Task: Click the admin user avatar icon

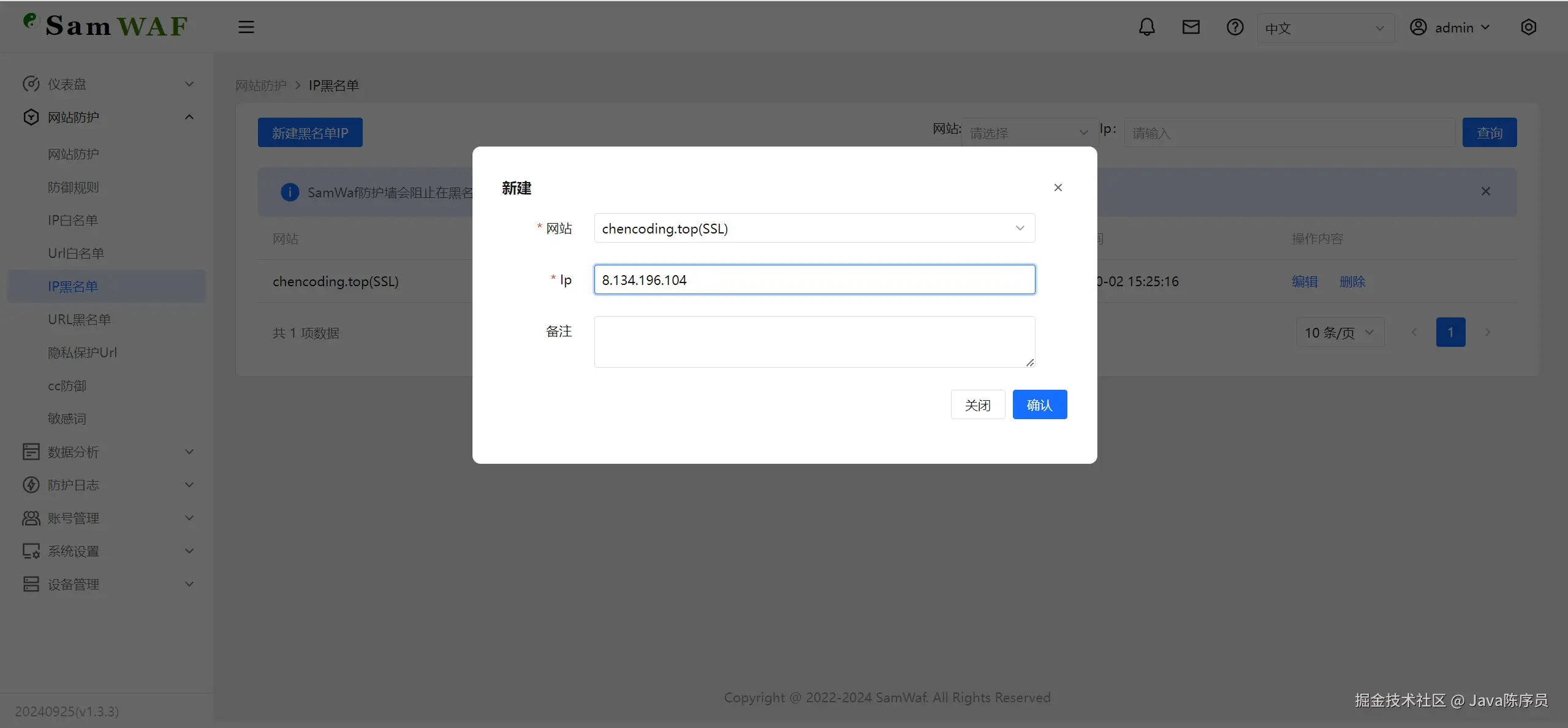Action: click(x=1418, y=27)
